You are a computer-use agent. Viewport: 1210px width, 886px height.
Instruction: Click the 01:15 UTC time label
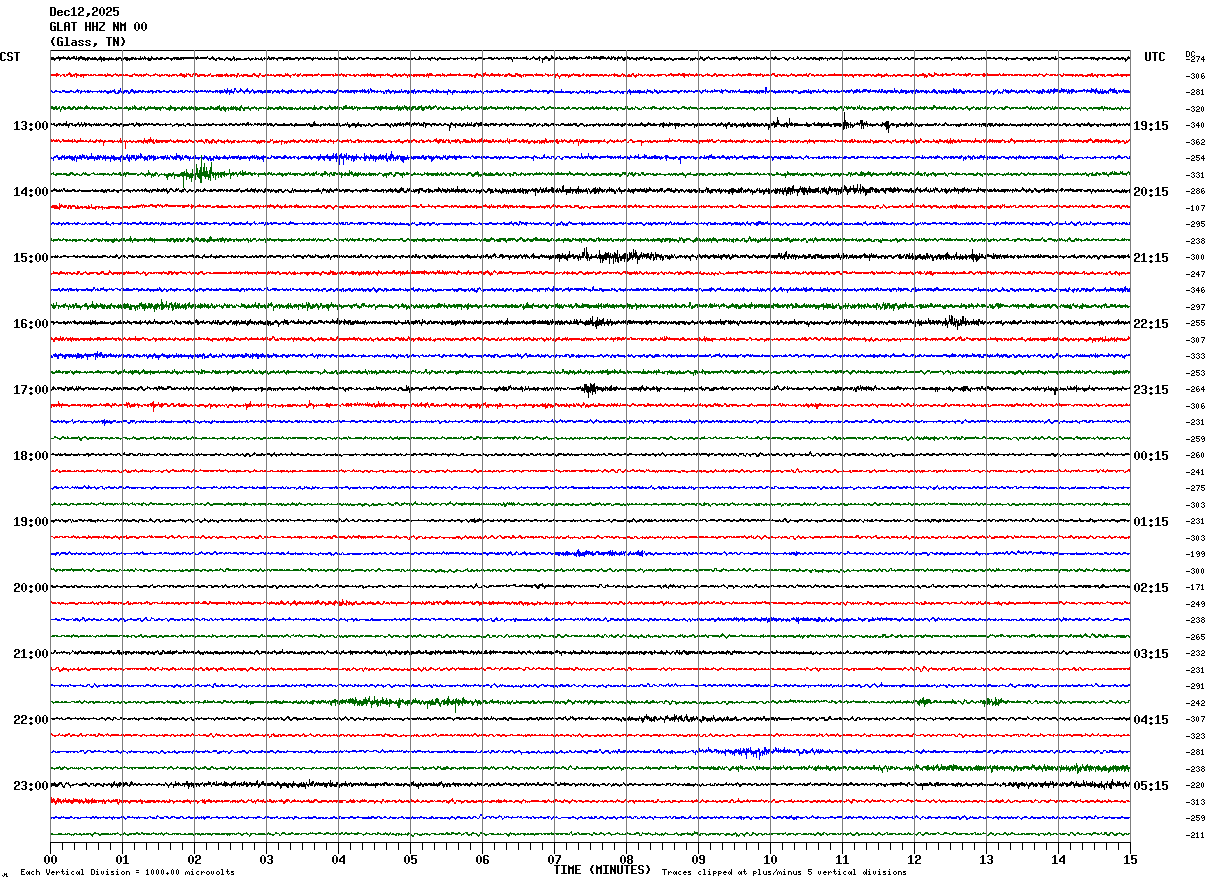tap(1150, 522)
